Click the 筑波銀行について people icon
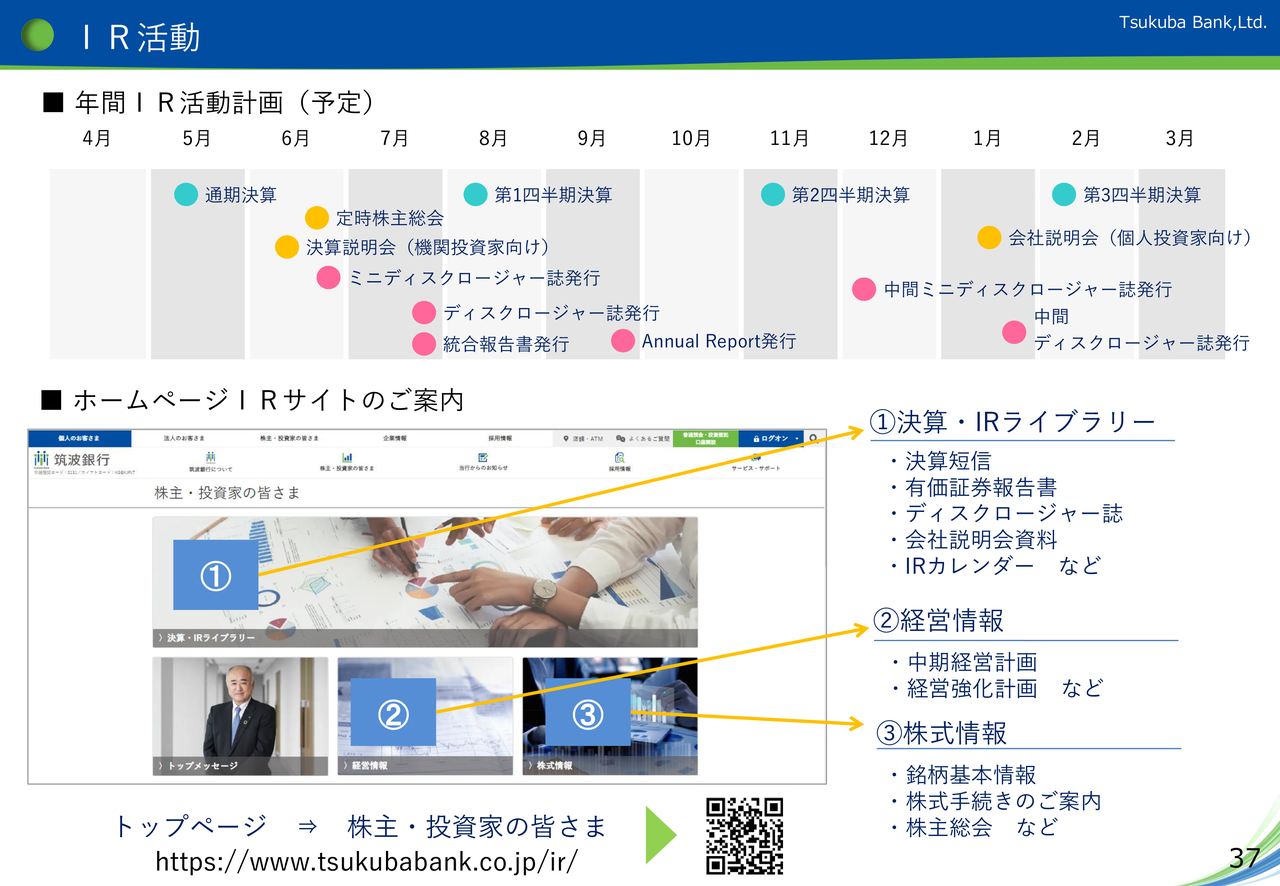The height and width of the screenshot is (886, 1280). coord(210,457)
